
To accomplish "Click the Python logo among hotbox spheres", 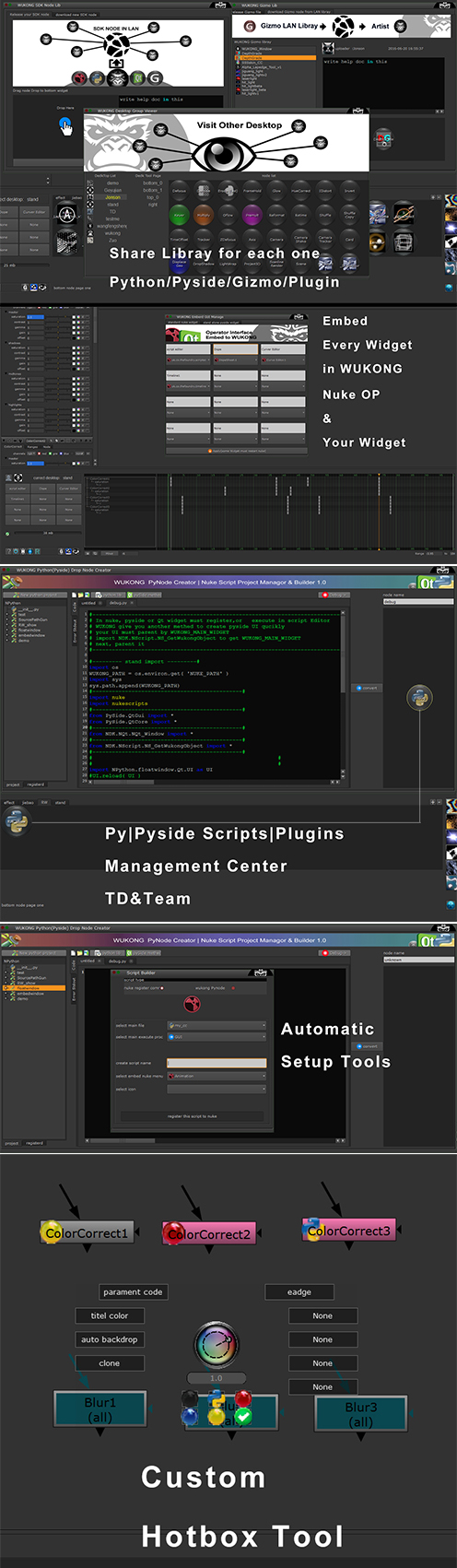I will click(217, 1400).
